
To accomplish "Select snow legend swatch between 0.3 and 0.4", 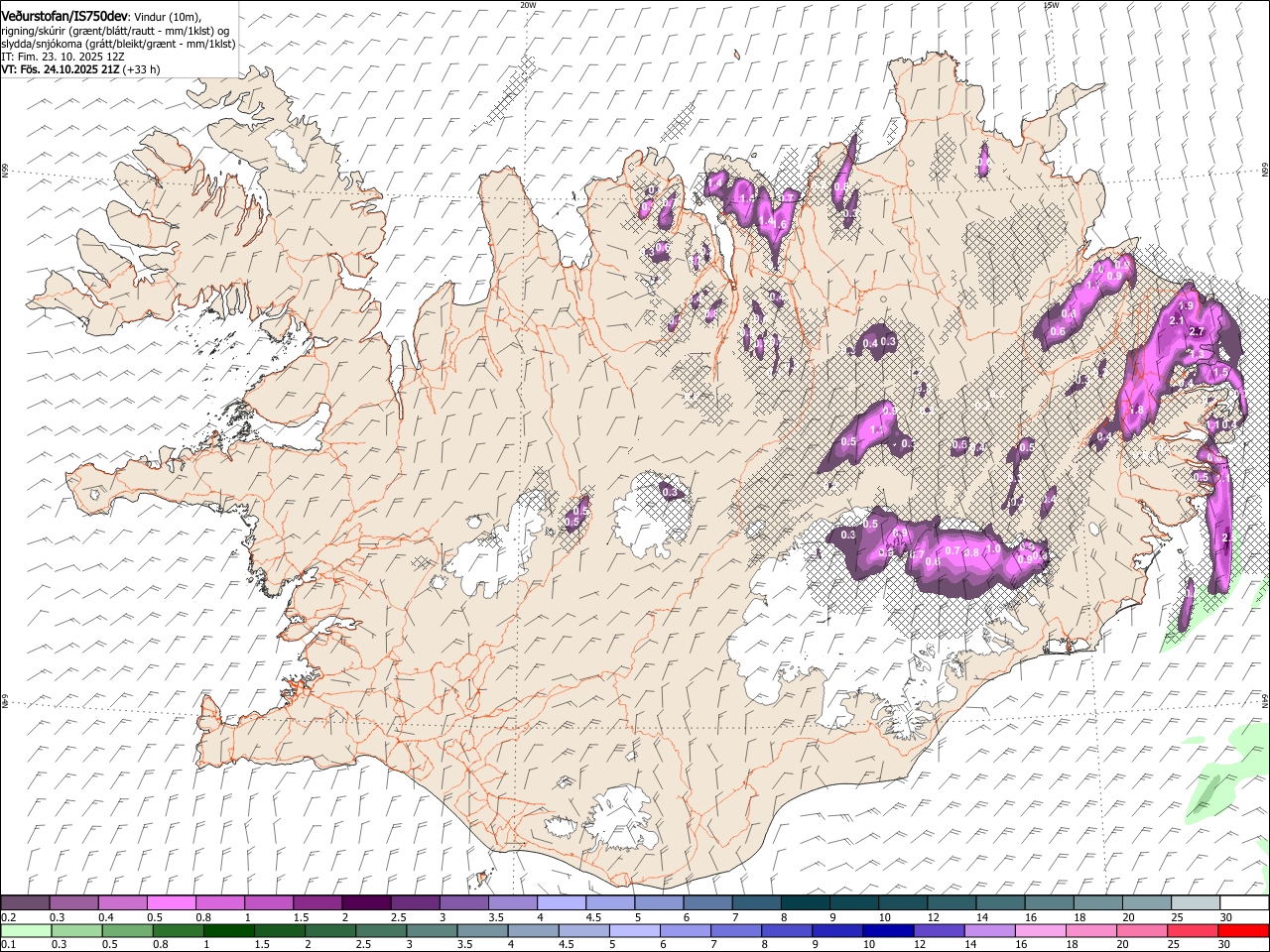I will tap(73, 903).
